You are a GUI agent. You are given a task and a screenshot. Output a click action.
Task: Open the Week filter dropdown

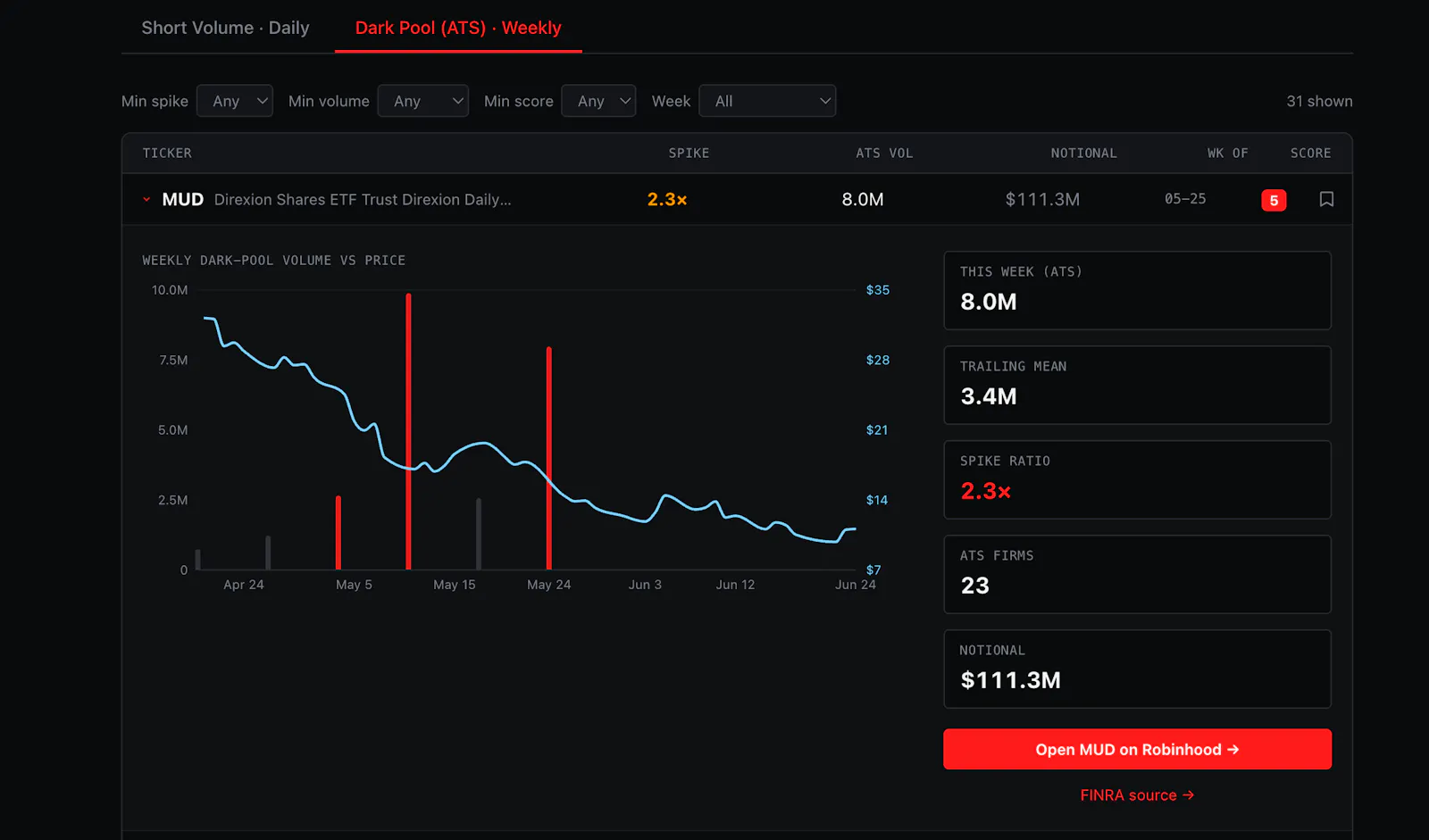pos(767,101)
